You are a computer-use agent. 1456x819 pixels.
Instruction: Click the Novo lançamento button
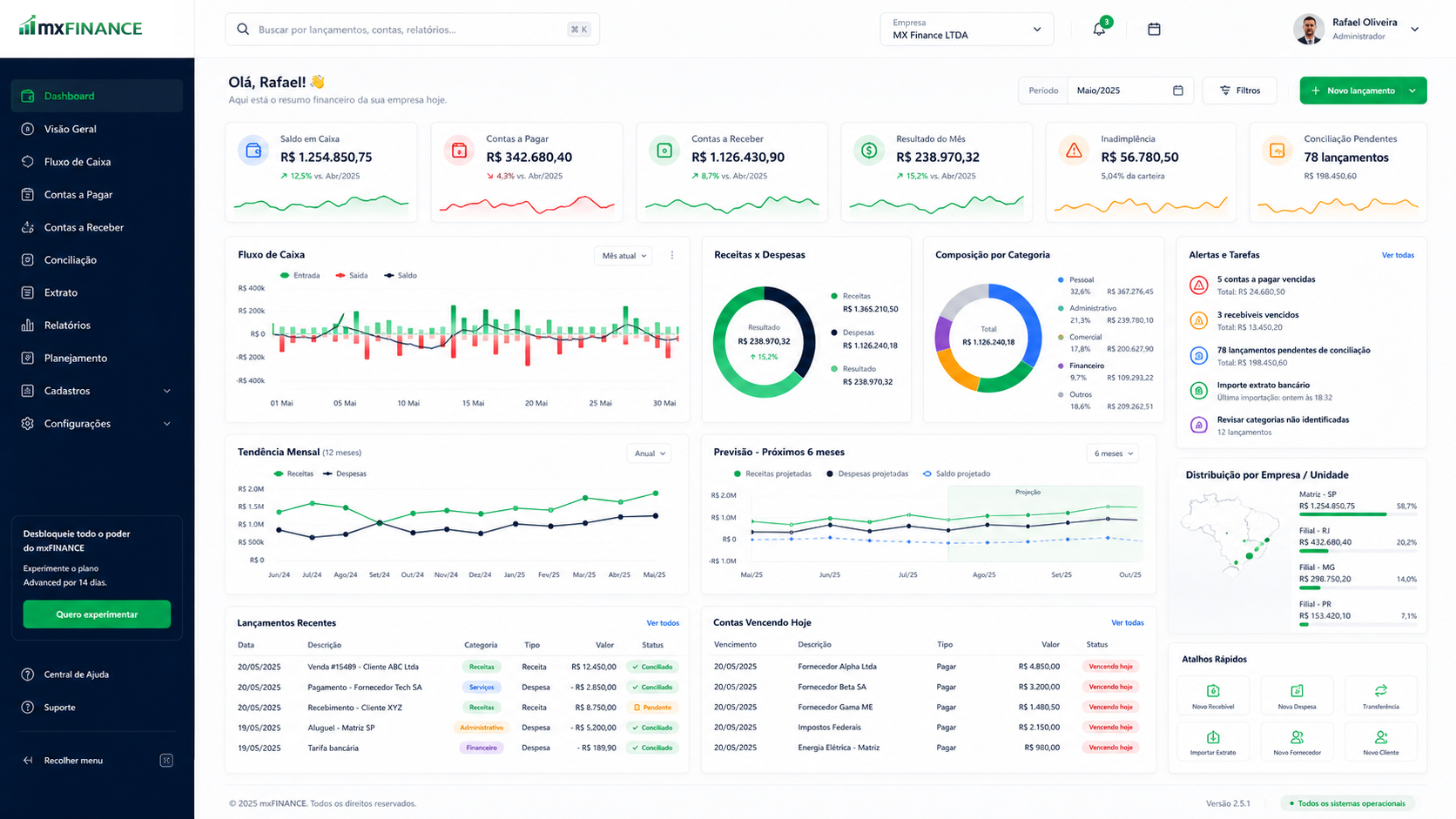[1352, 91]
